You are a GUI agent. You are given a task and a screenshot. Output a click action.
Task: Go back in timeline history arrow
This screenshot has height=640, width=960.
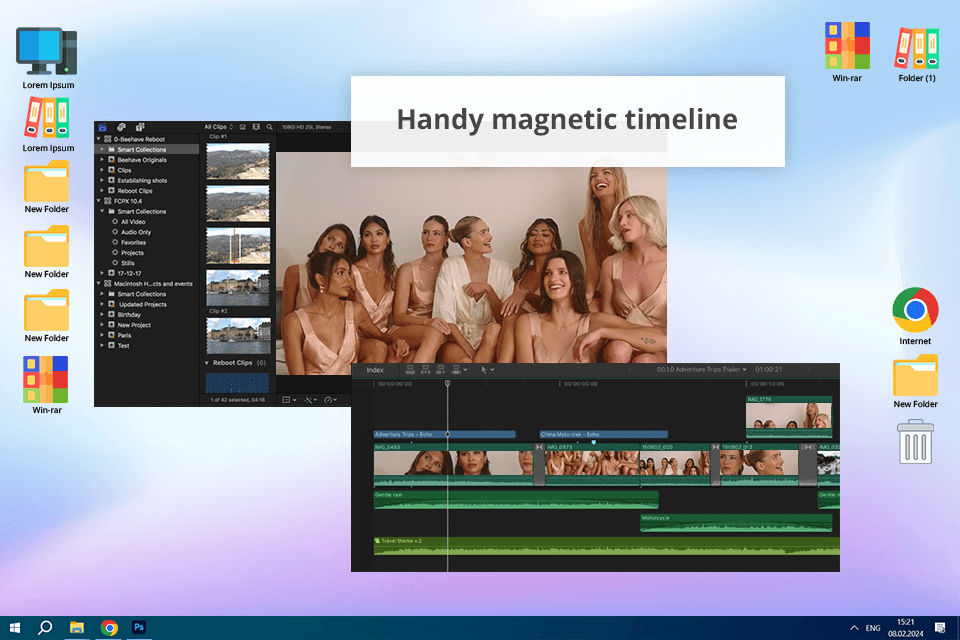tap(629, 370)
